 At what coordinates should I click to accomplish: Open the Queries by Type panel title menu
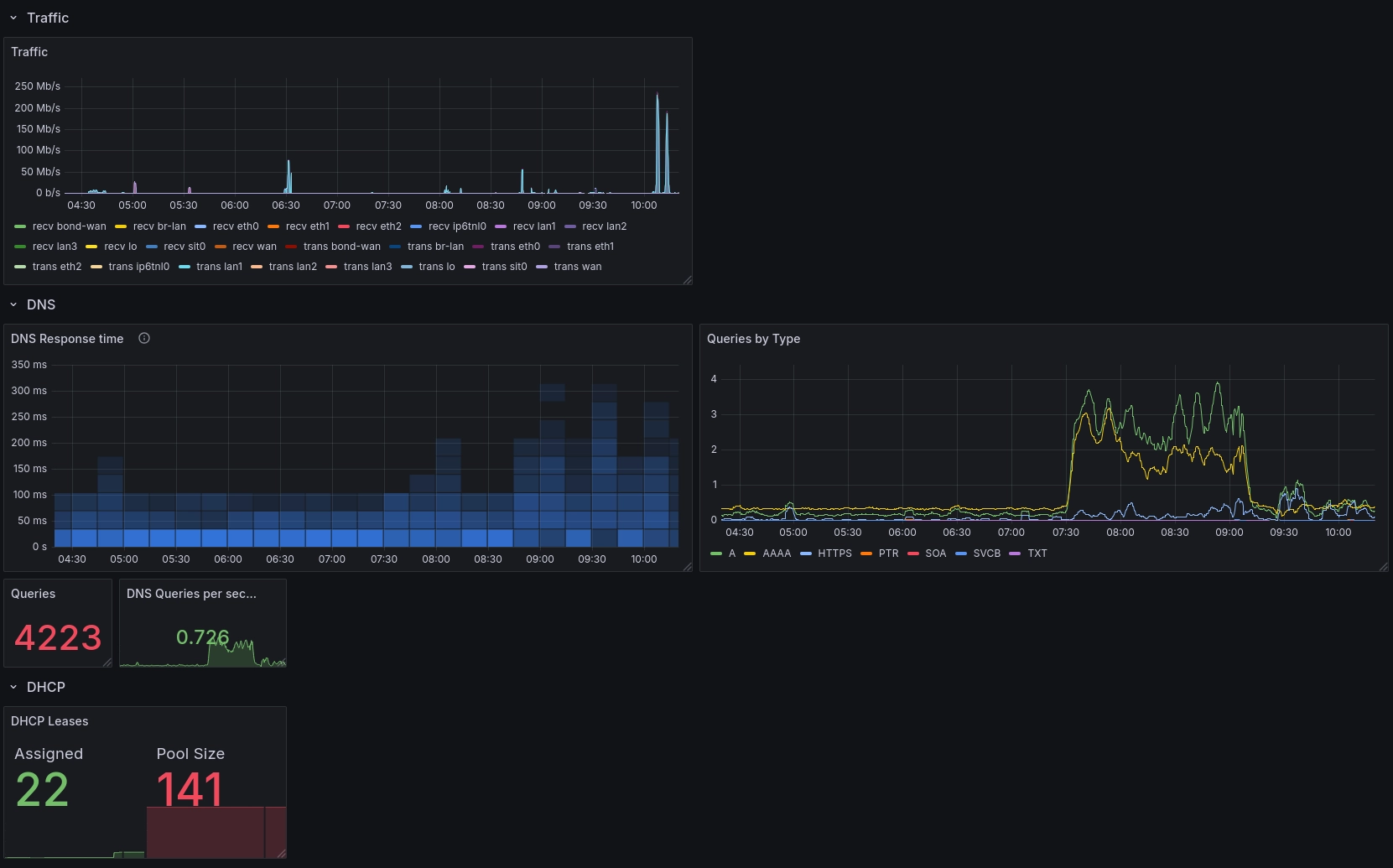tap(753, 339)
